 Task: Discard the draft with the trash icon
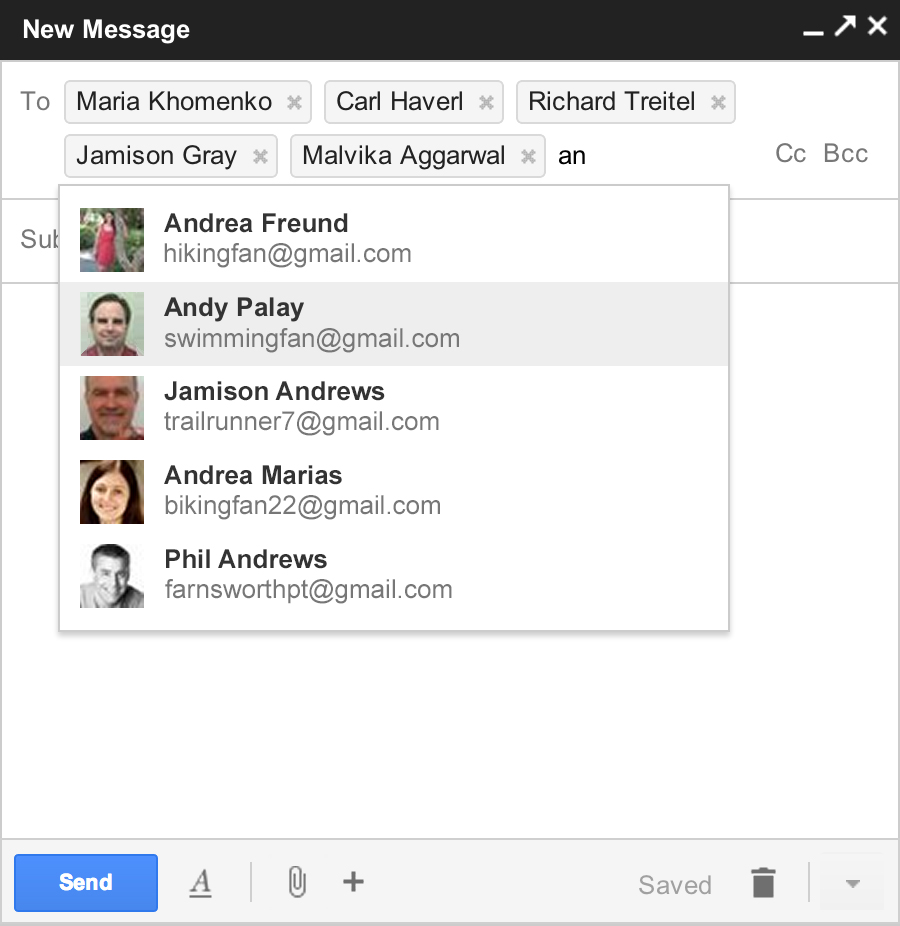pos(763,882)
